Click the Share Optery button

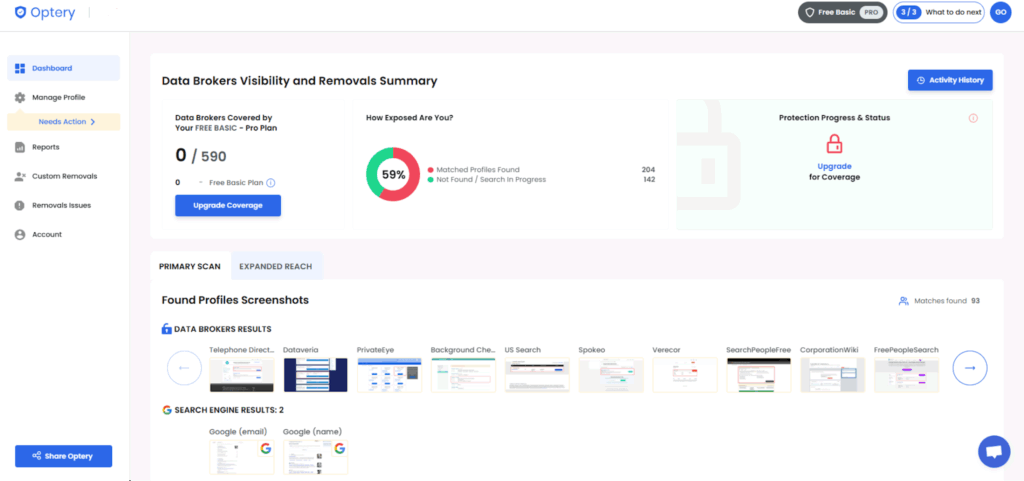[x=63, y=456]
